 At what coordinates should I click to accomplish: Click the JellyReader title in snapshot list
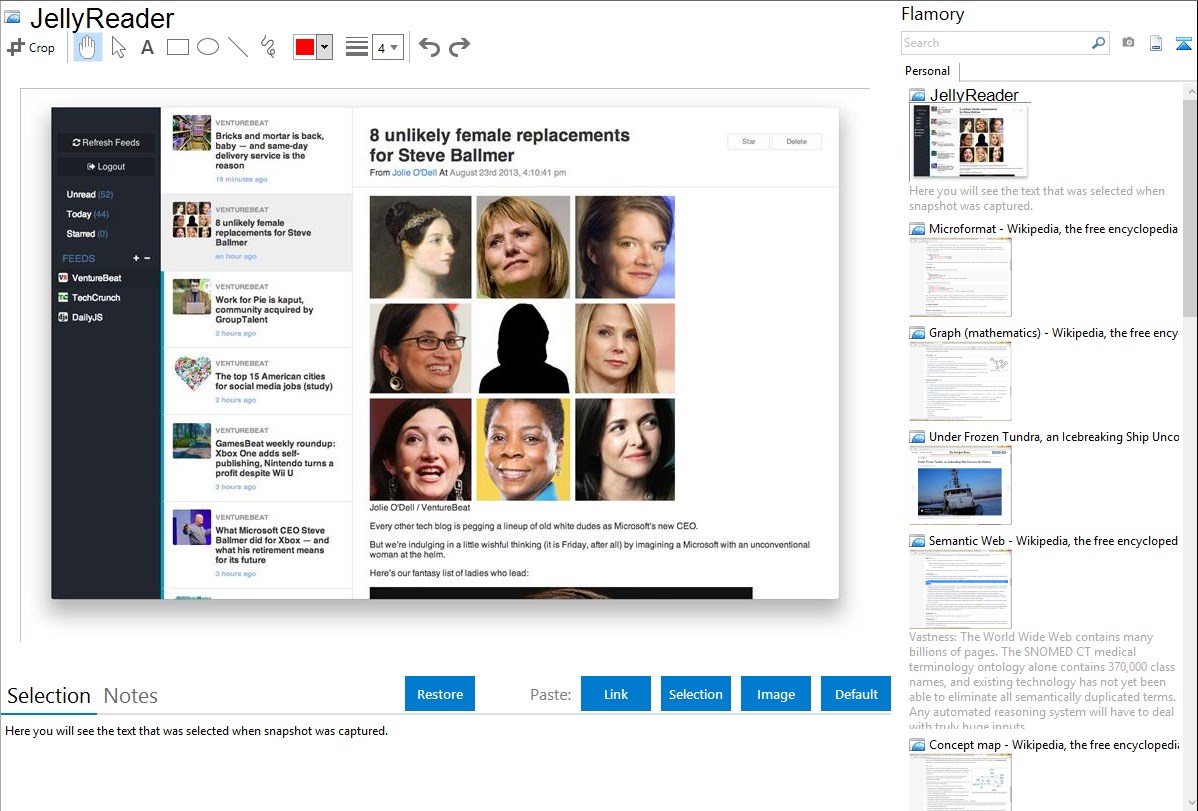(974, 95)
